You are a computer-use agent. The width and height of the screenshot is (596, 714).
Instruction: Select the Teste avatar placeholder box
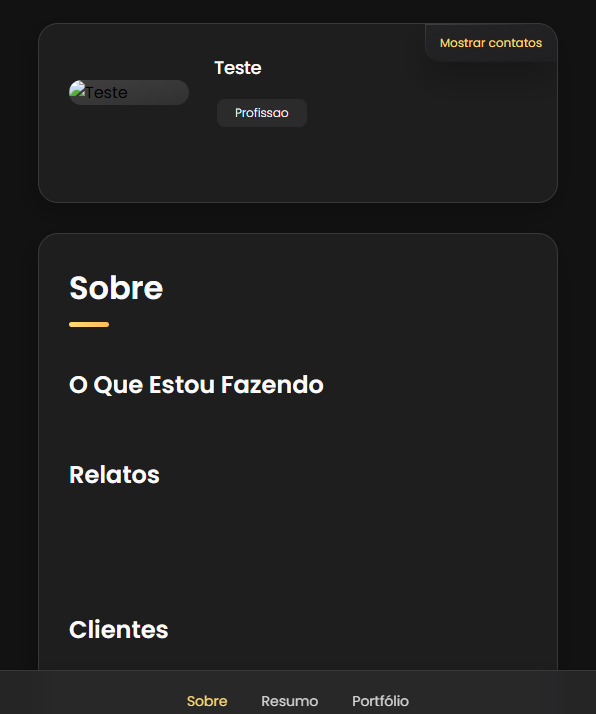tap(129, 92)
